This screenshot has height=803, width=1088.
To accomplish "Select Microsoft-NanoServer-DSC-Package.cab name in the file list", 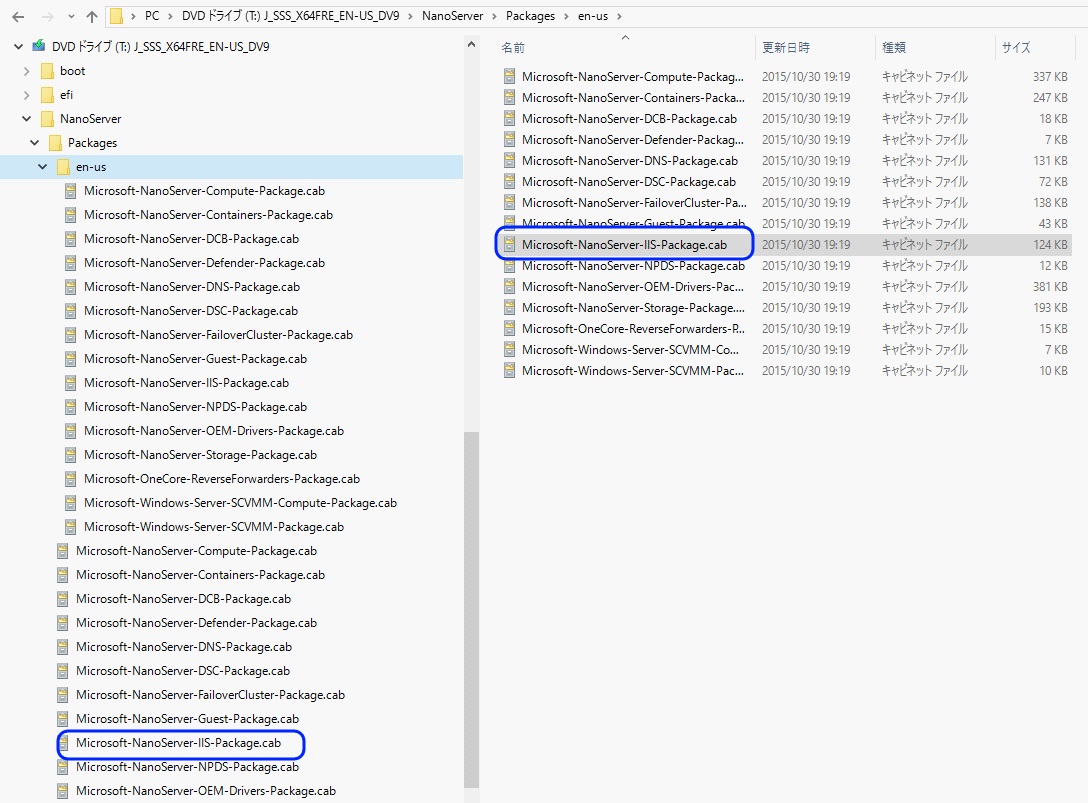I will (629, 182).
